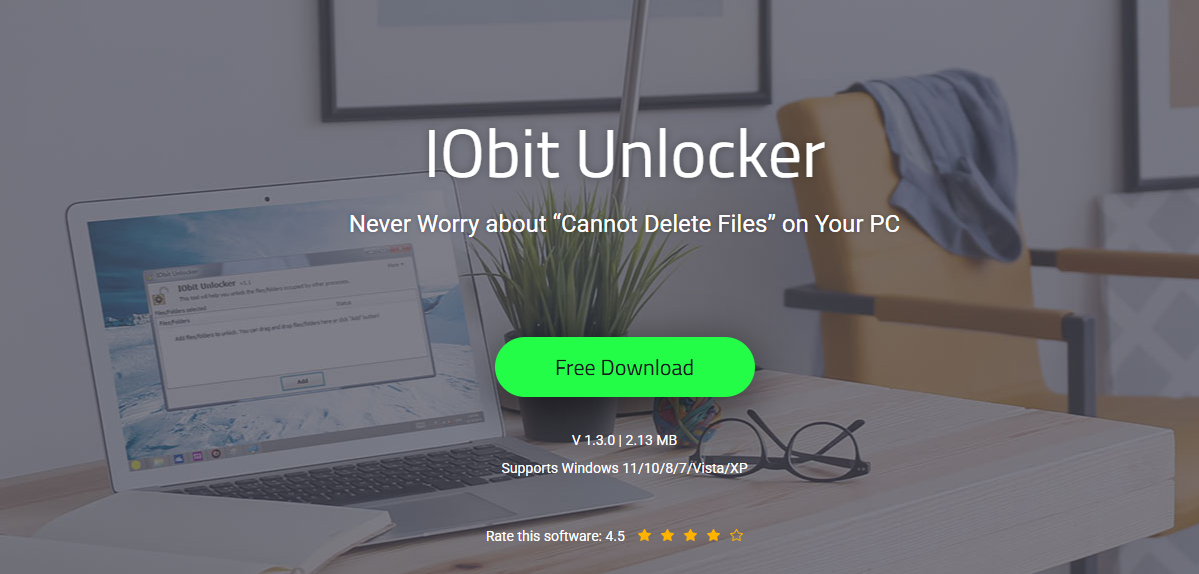This screenshot has height=574, width=1199.
Task: Click the red circular icon on laptop taskbar
Action: [216, 453]
